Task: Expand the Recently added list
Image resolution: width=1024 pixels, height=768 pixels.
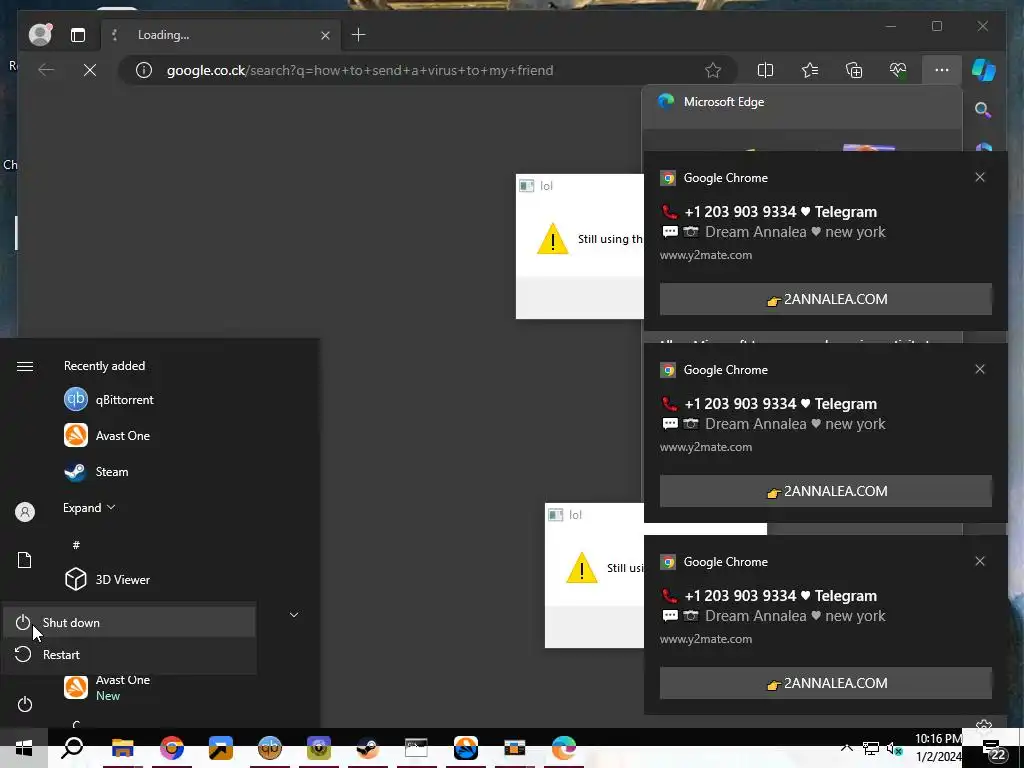Action: coord(89,507)
